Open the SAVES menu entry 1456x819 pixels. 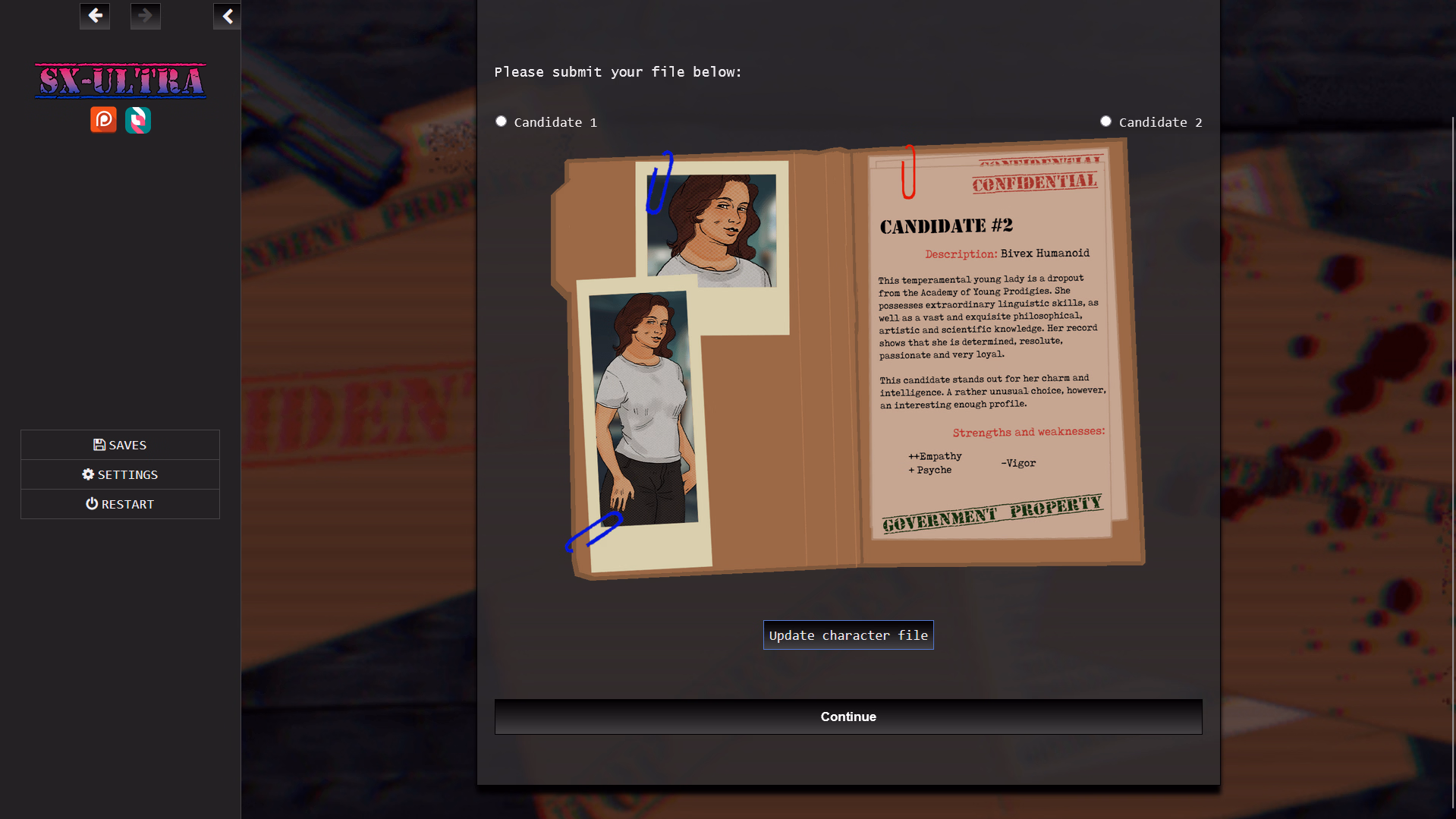(x=120, y=445)
